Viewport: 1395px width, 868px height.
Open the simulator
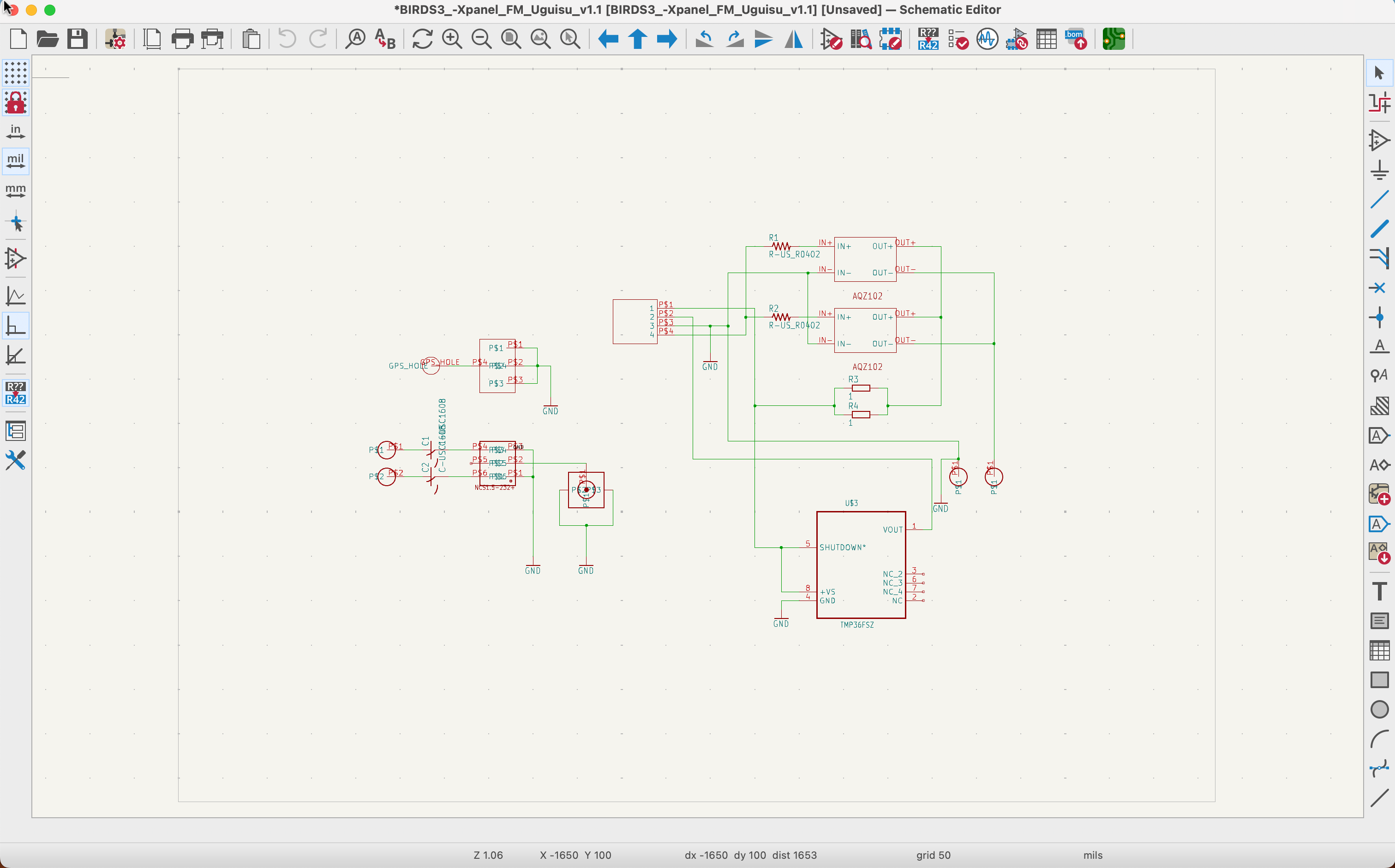[x=987, y=39]
